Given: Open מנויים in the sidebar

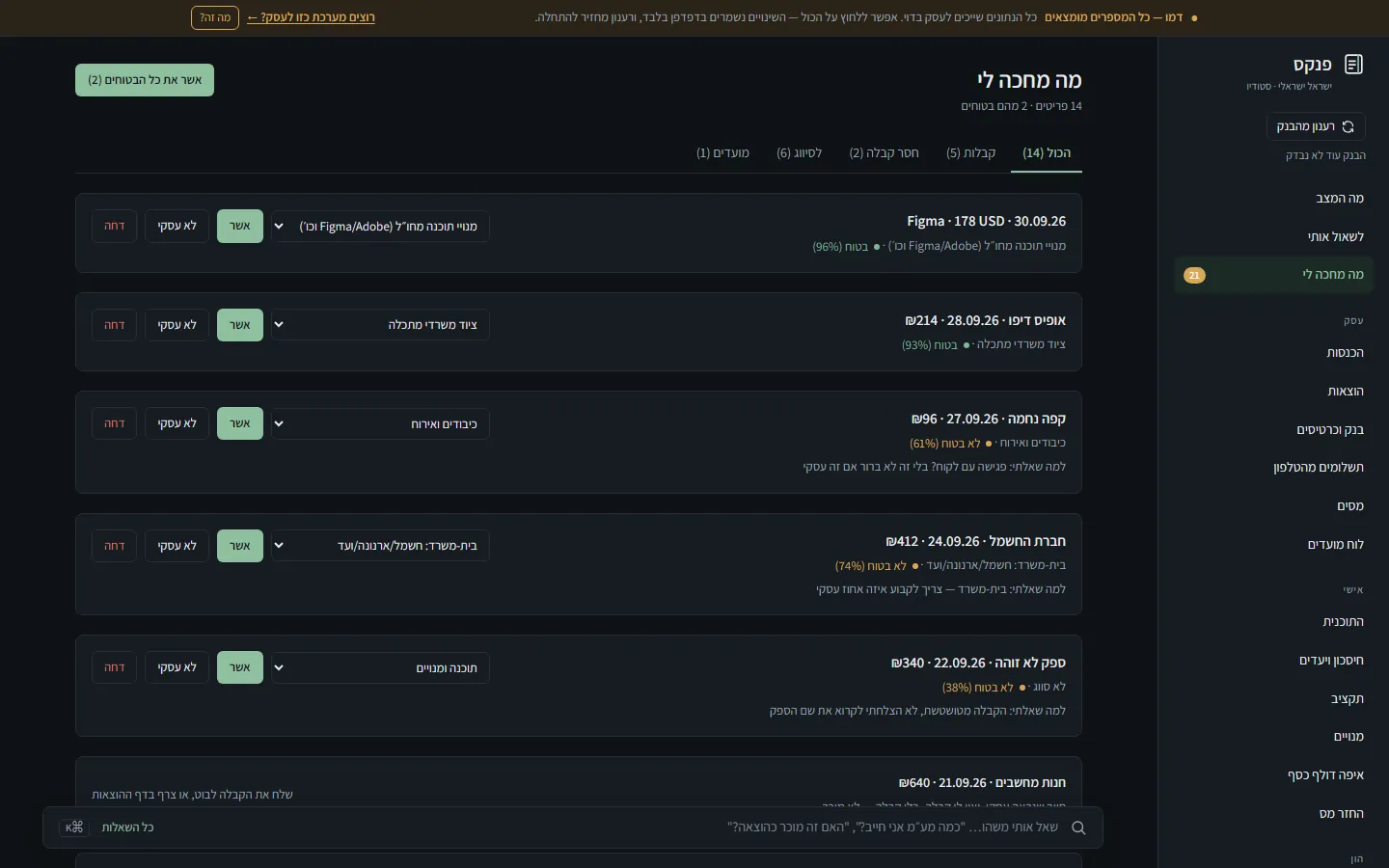Looking at the screenshot, I should coord(1273,737).
